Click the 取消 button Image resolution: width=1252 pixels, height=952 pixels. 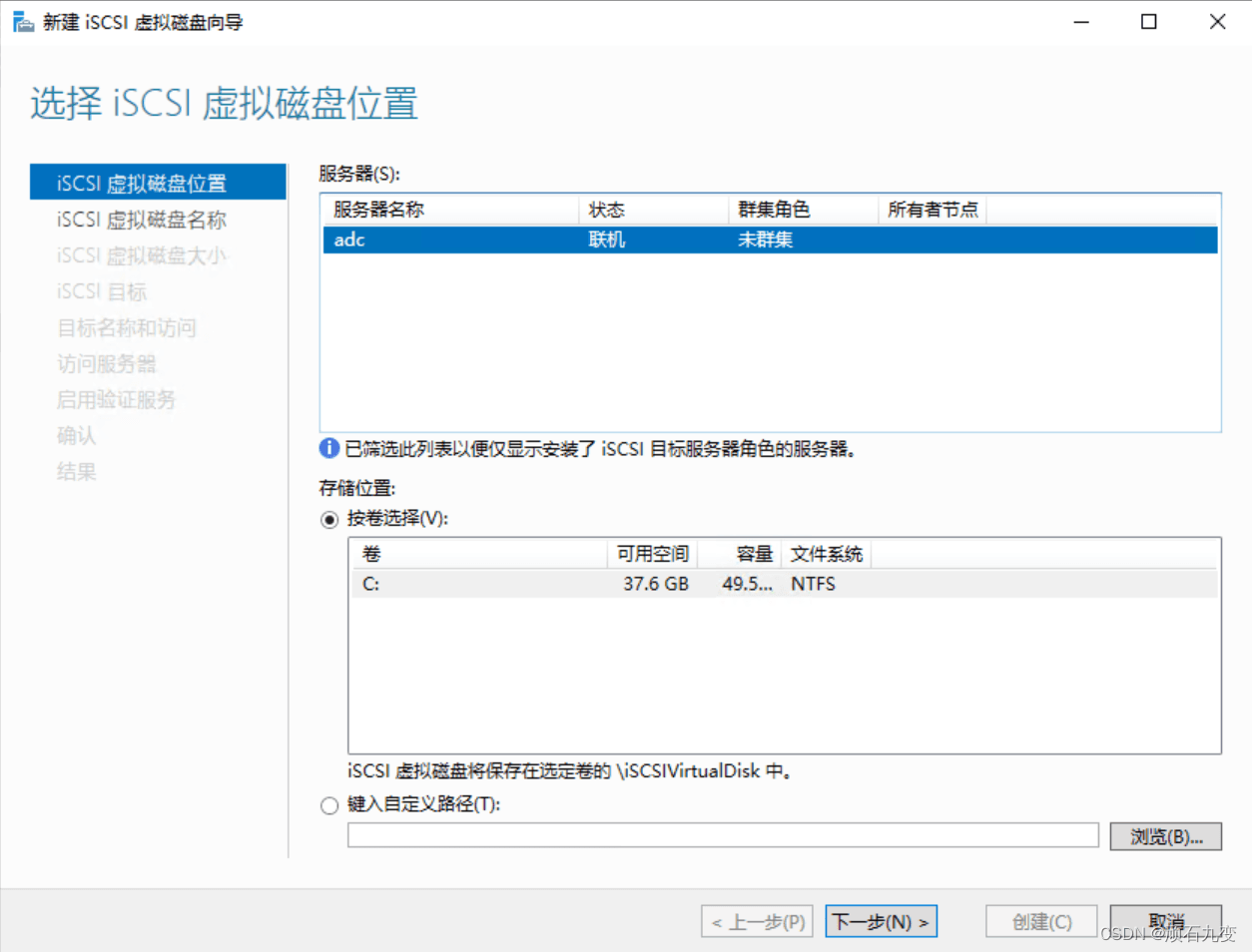1166,921
